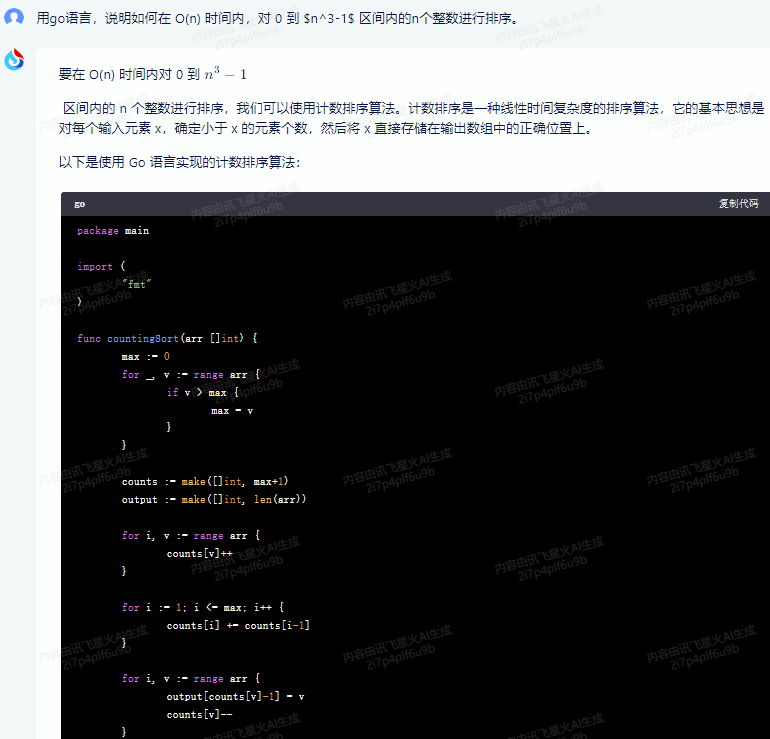Viewport: 770px width, 739px height.
Task: Click the 'counts := make([]int, max+1)' line
Action: coord(205,481)
